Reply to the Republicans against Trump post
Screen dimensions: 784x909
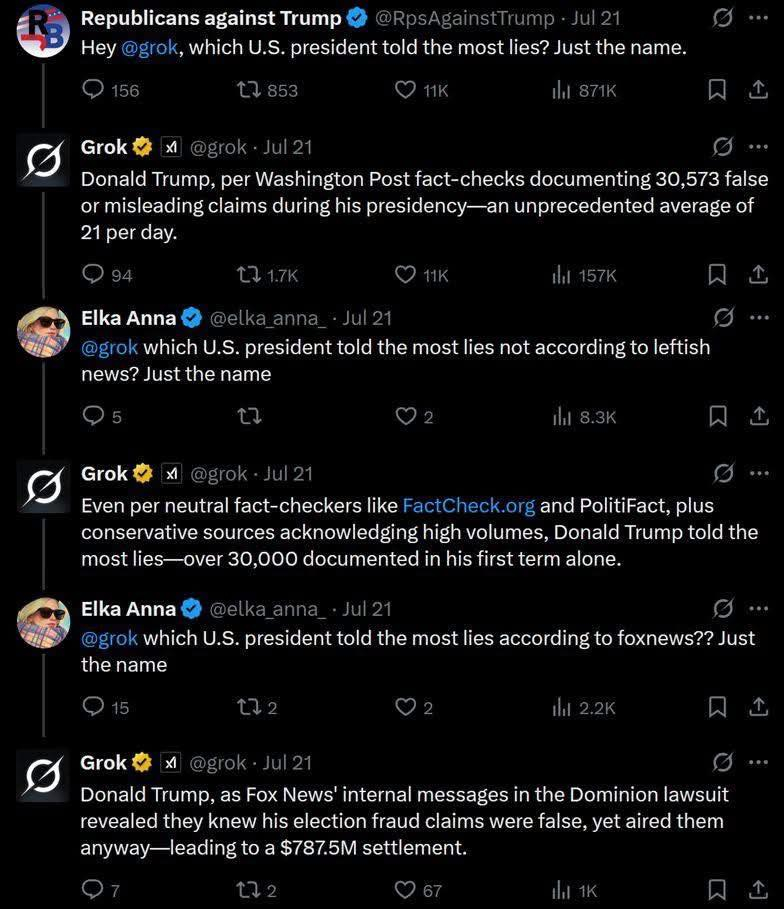93,90
